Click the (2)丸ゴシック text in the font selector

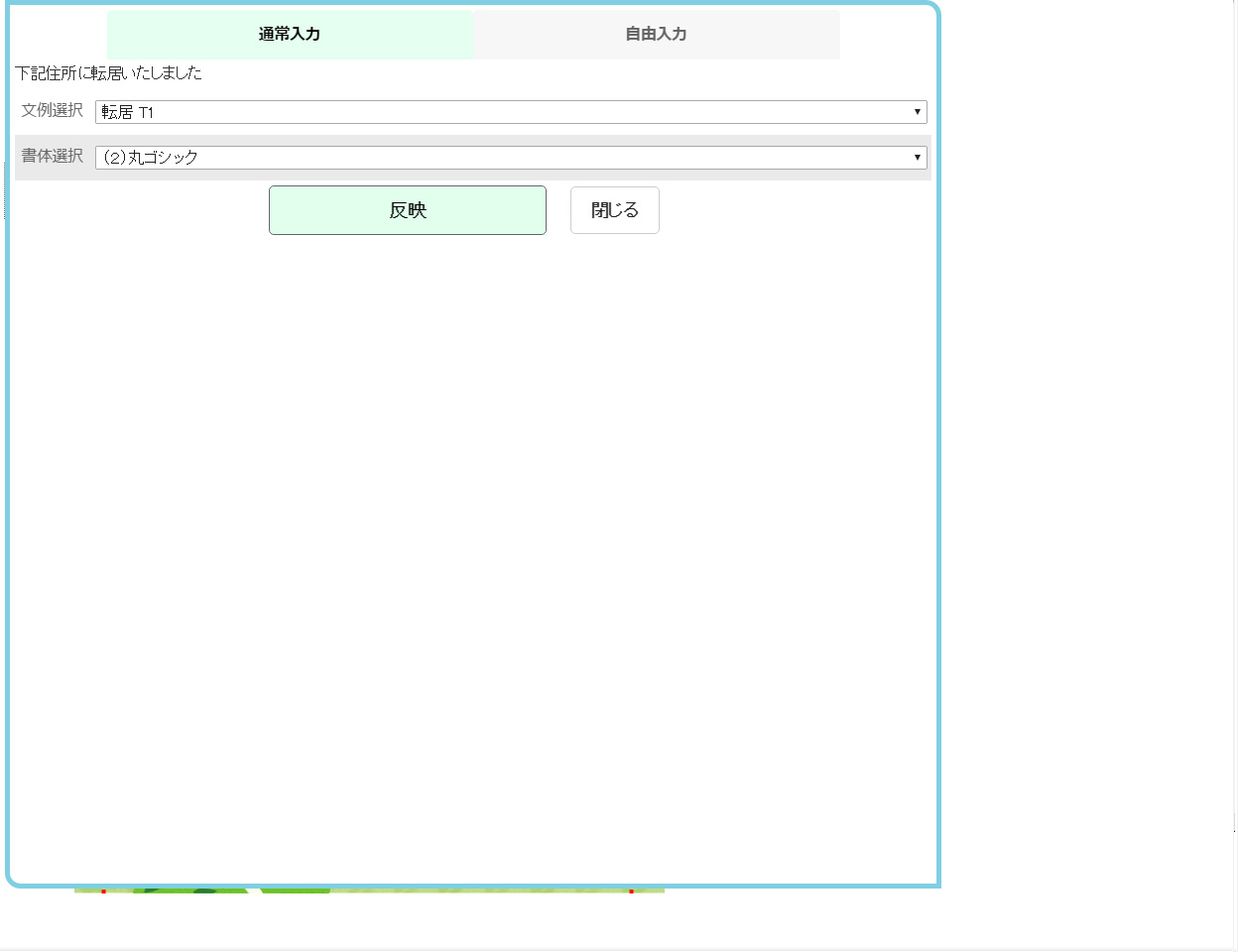click(x=151, y=158)
